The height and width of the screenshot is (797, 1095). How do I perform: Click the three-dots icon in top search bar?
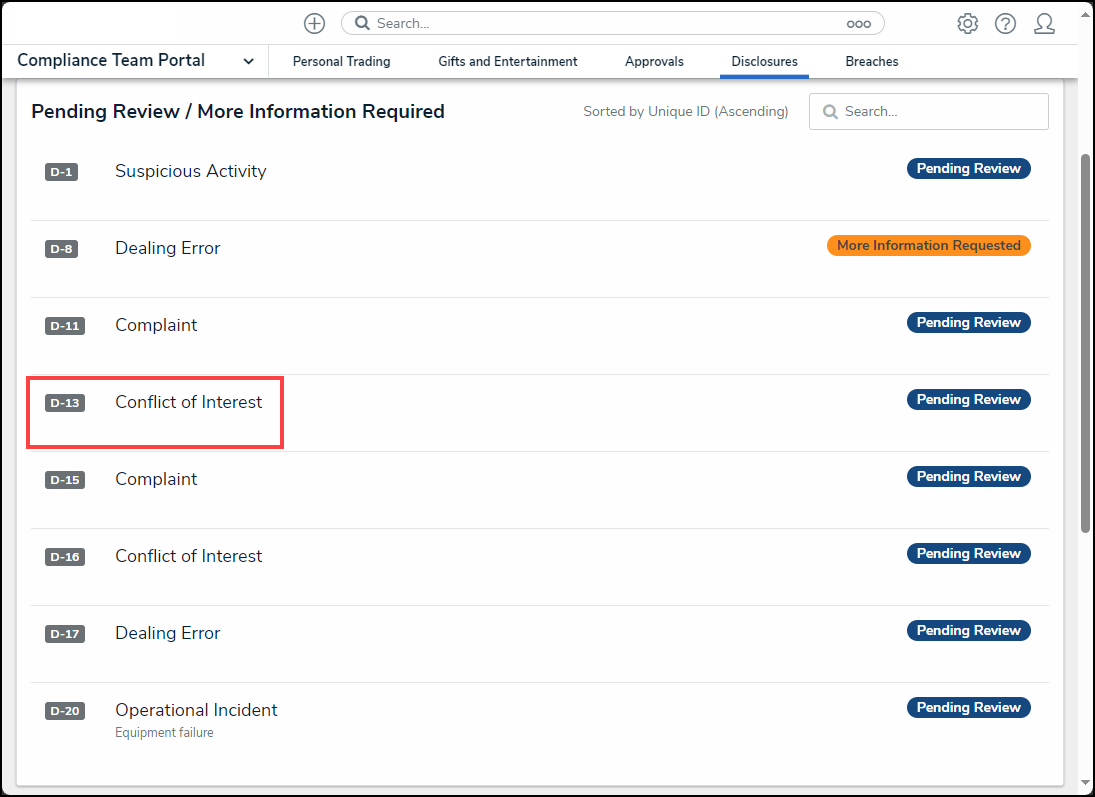(858, 24)
